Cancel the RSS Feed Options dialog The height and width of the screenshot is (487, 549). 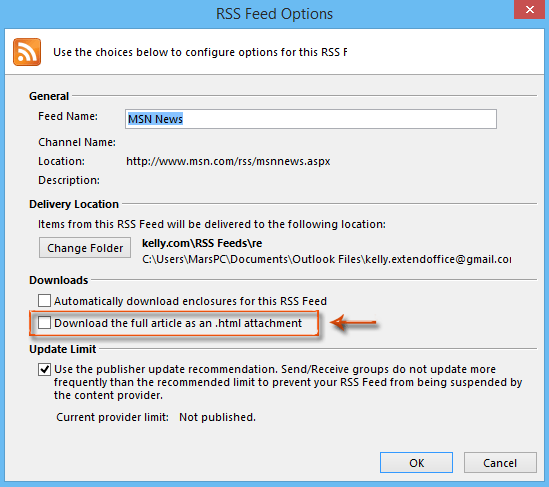click(500, 462)
